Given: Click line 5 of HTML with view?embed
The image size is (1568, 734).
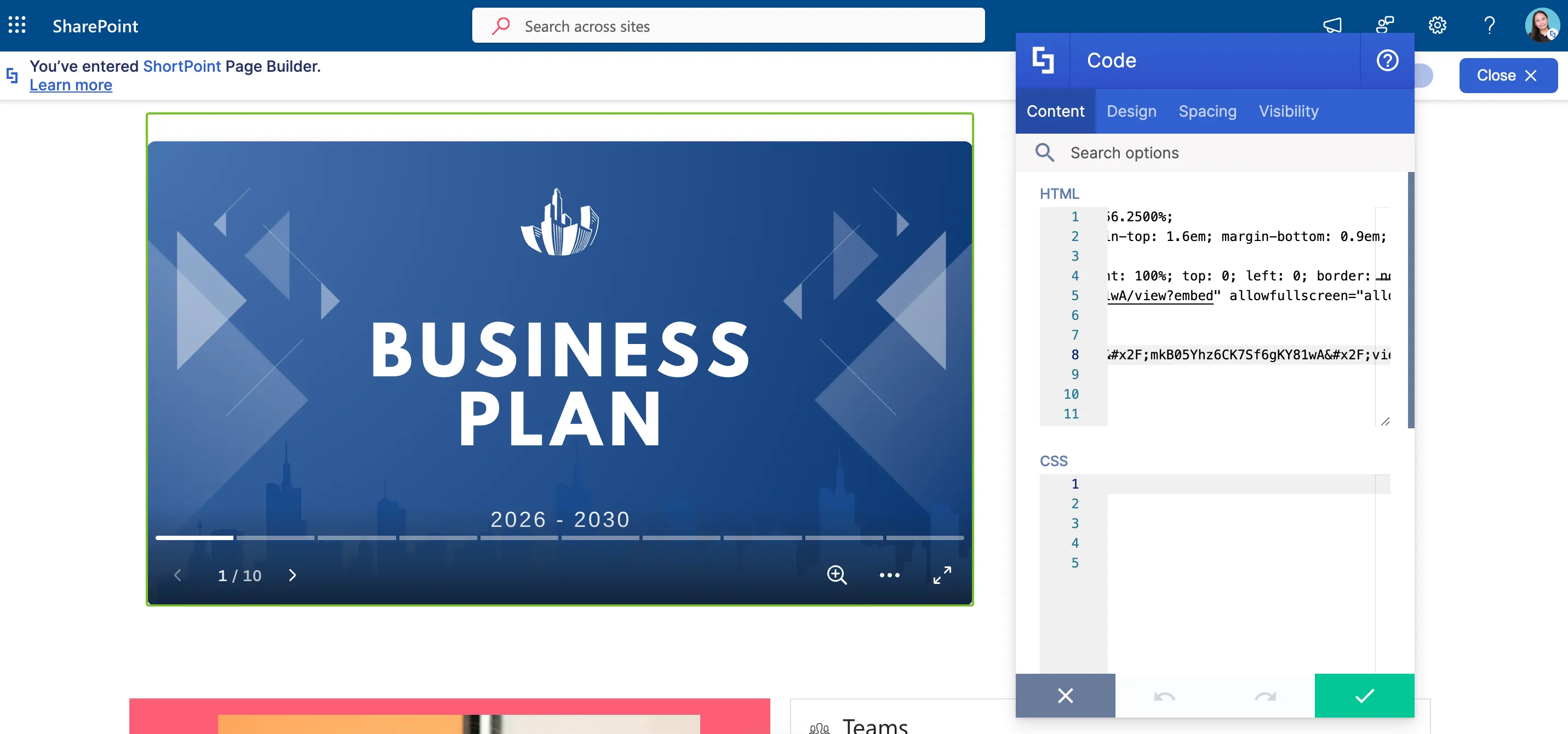Looking at the screenshot, I should (1248, 295).
